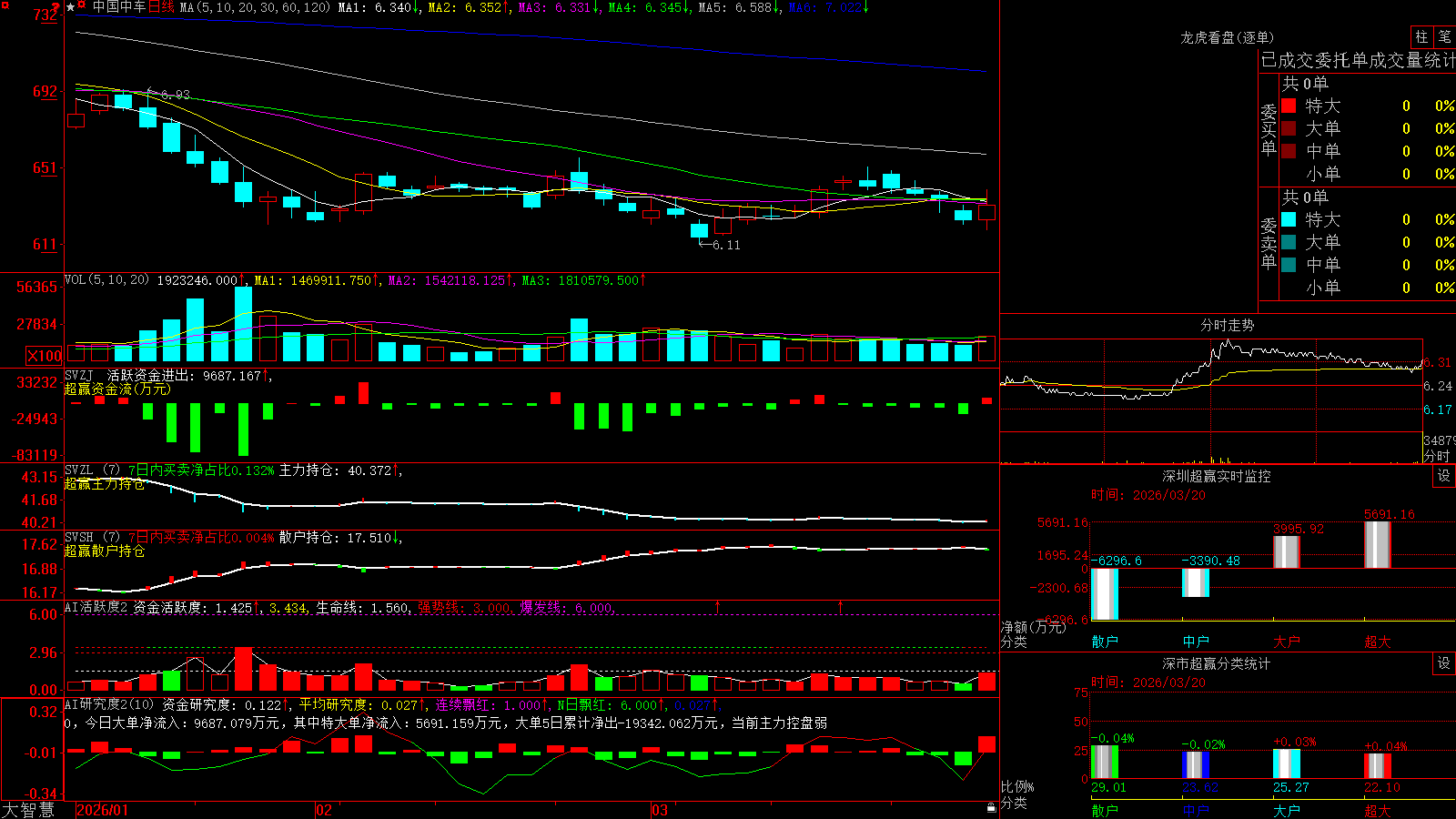
Task: Open 设 settings for 深市超赢分类统计
Action: [x=1444, y=663]
